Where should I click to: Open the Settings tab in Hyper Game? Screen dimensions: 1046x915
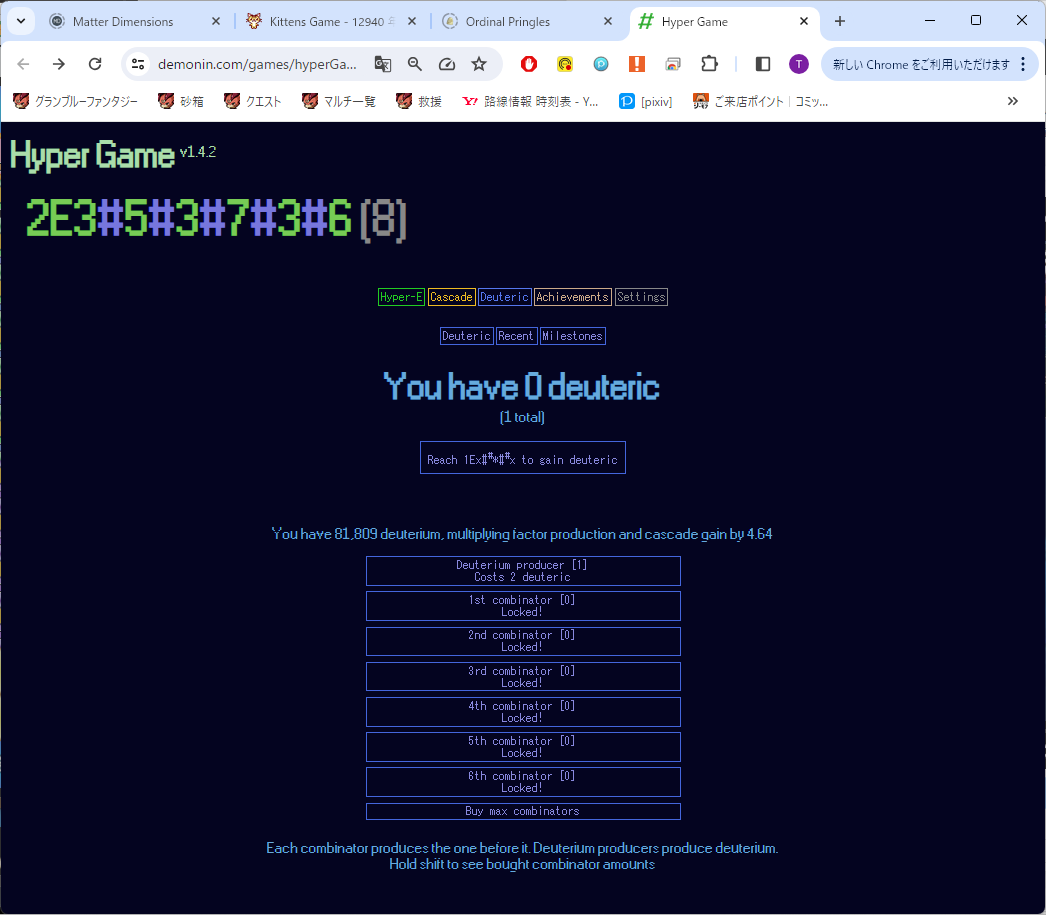click(x=641, y=296)
